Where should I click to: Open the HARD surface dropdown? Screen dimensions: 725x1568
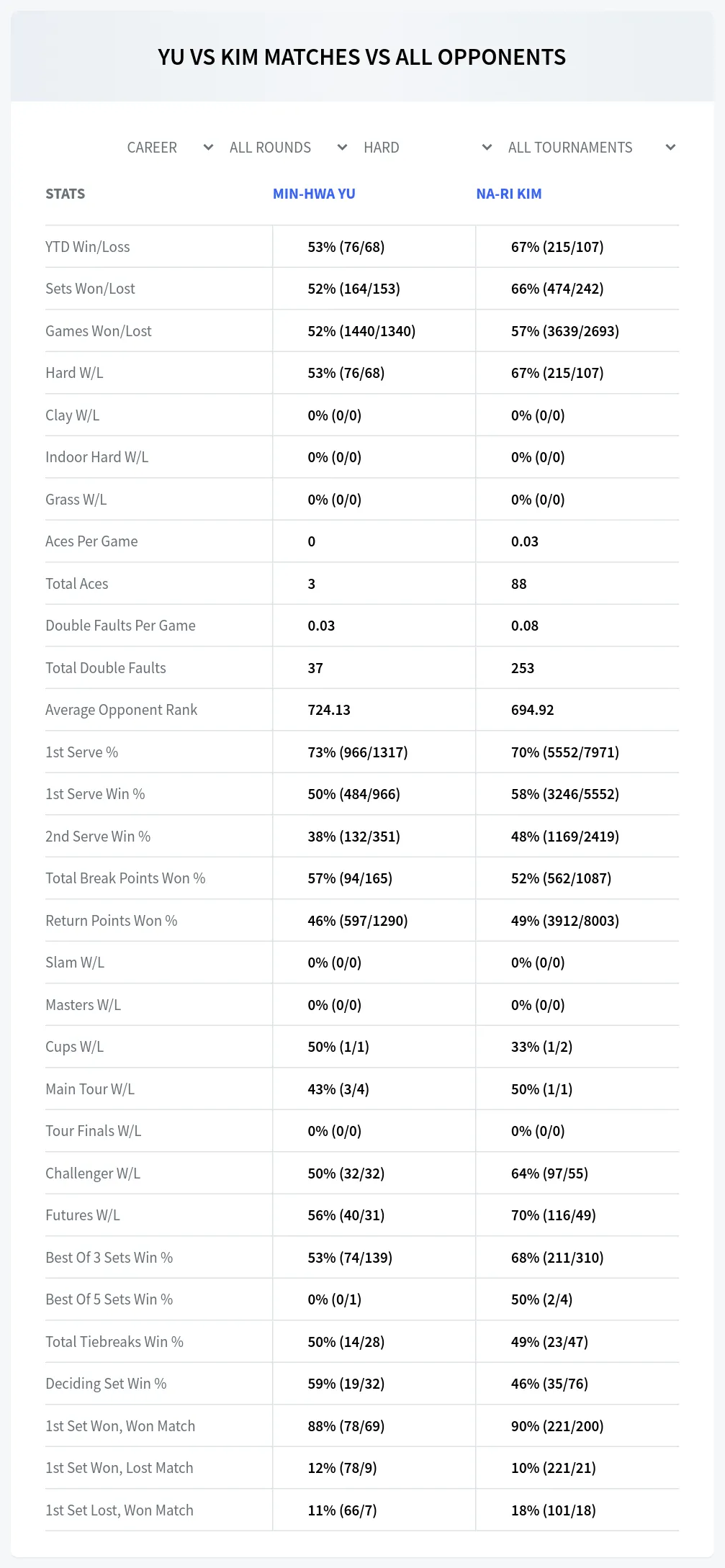428,148
